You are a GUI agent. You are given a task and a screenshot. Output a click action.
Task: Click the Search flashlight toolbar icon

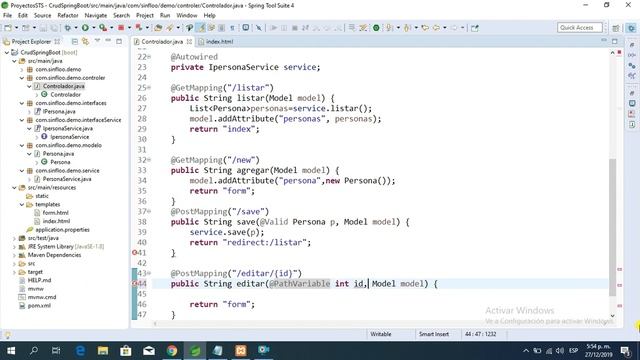pyautogui.click(x=169, y=28)
